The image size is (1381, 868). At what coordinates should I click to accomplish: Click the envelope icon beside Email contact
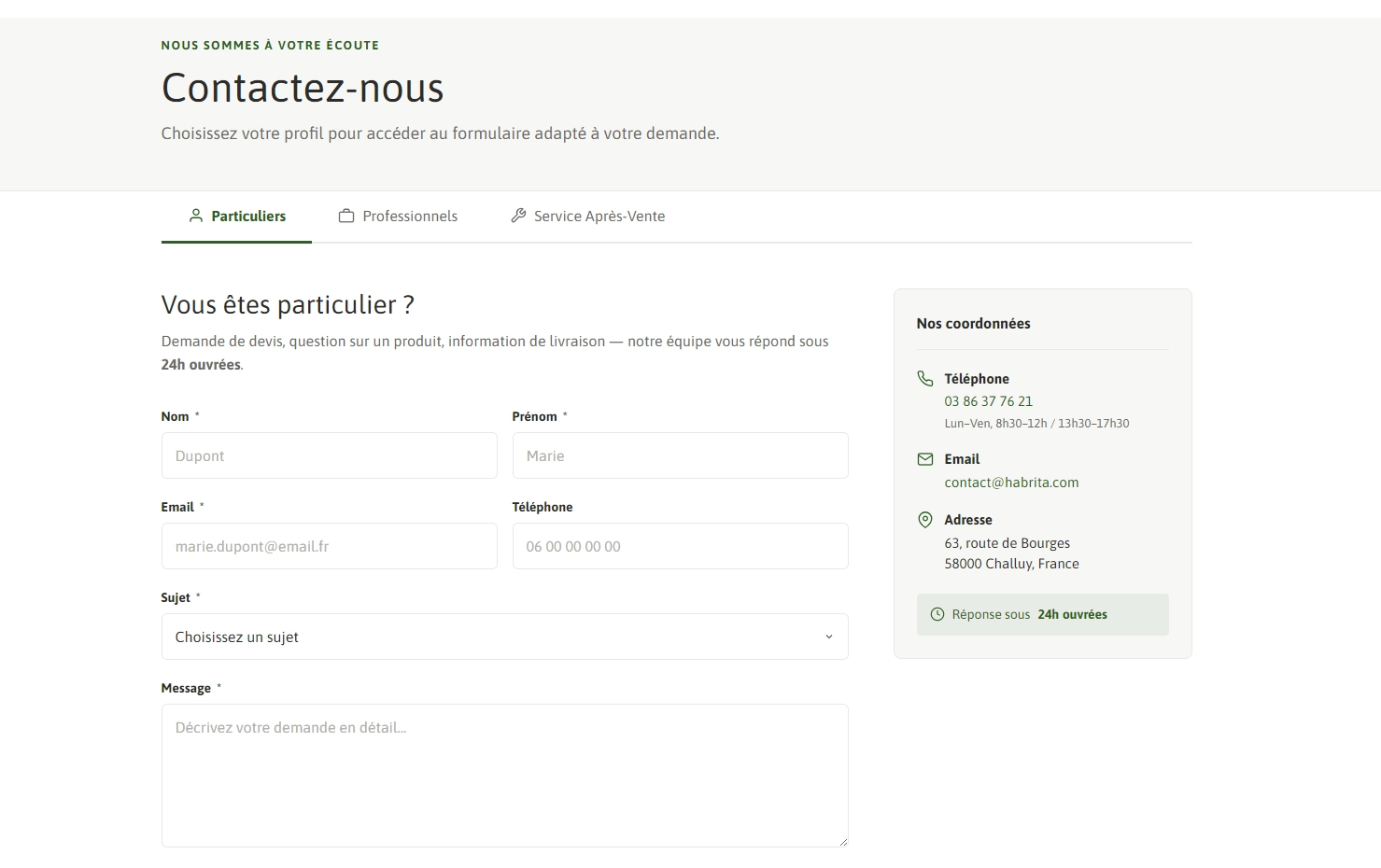click(x=925, y=459)
